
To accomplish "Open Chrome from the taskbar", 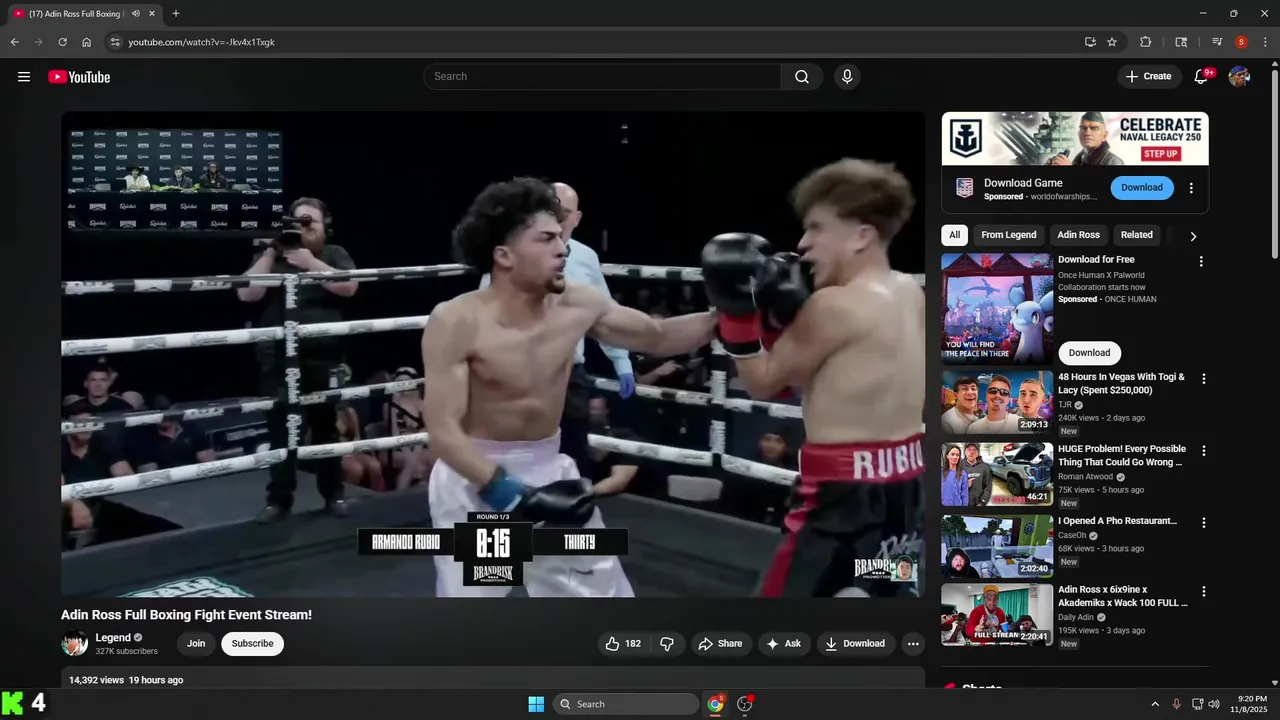I will (x=715, y=704).
